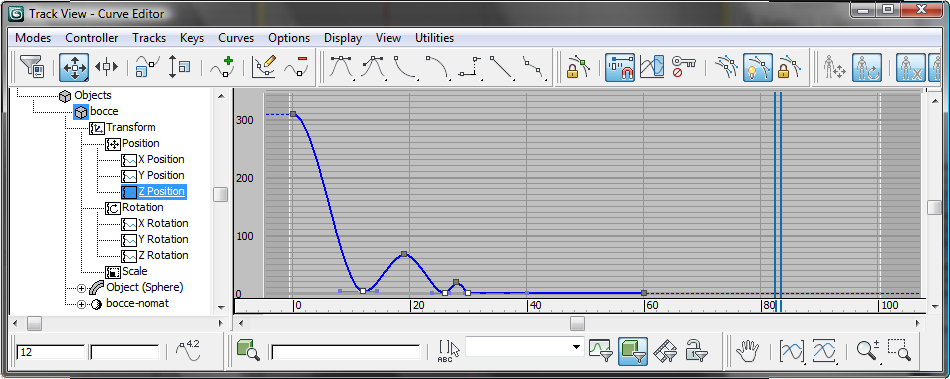Click the key frame field showing 12
This screenshot has height=379, width=950.
coord(51,352)
